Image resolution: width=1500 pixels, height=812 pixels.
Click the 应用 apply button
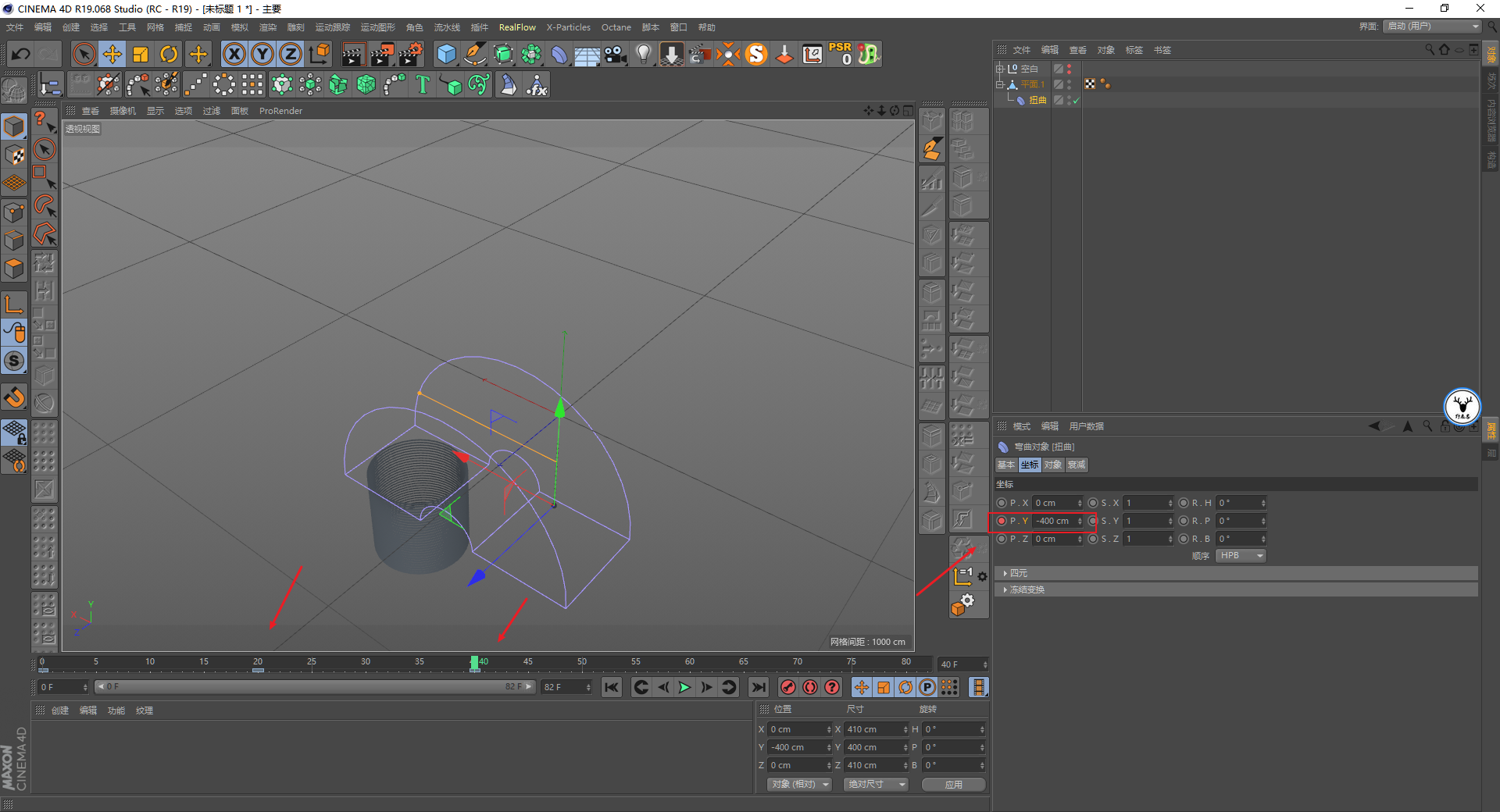click(953, 784)
